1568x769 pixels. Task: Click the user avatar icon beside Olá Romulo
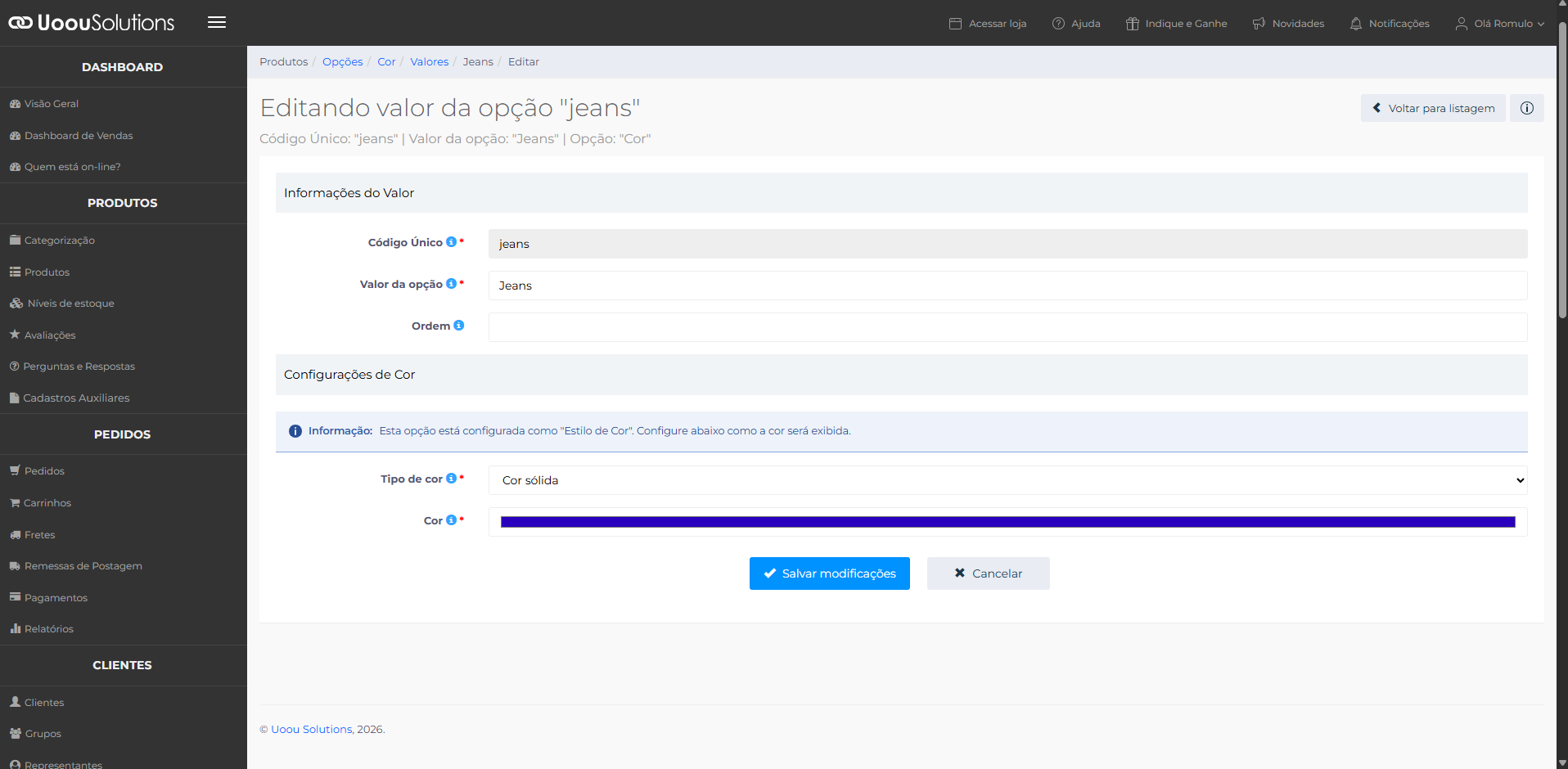[x=1461, y=24]
